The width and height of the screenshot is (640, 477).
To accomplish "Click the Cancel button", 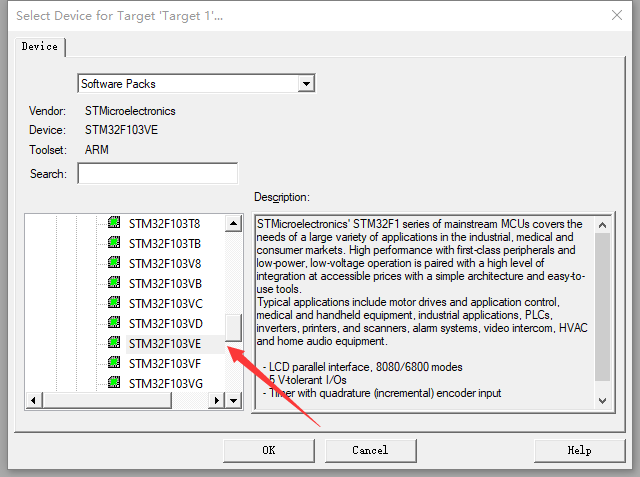I will point(370,450).
